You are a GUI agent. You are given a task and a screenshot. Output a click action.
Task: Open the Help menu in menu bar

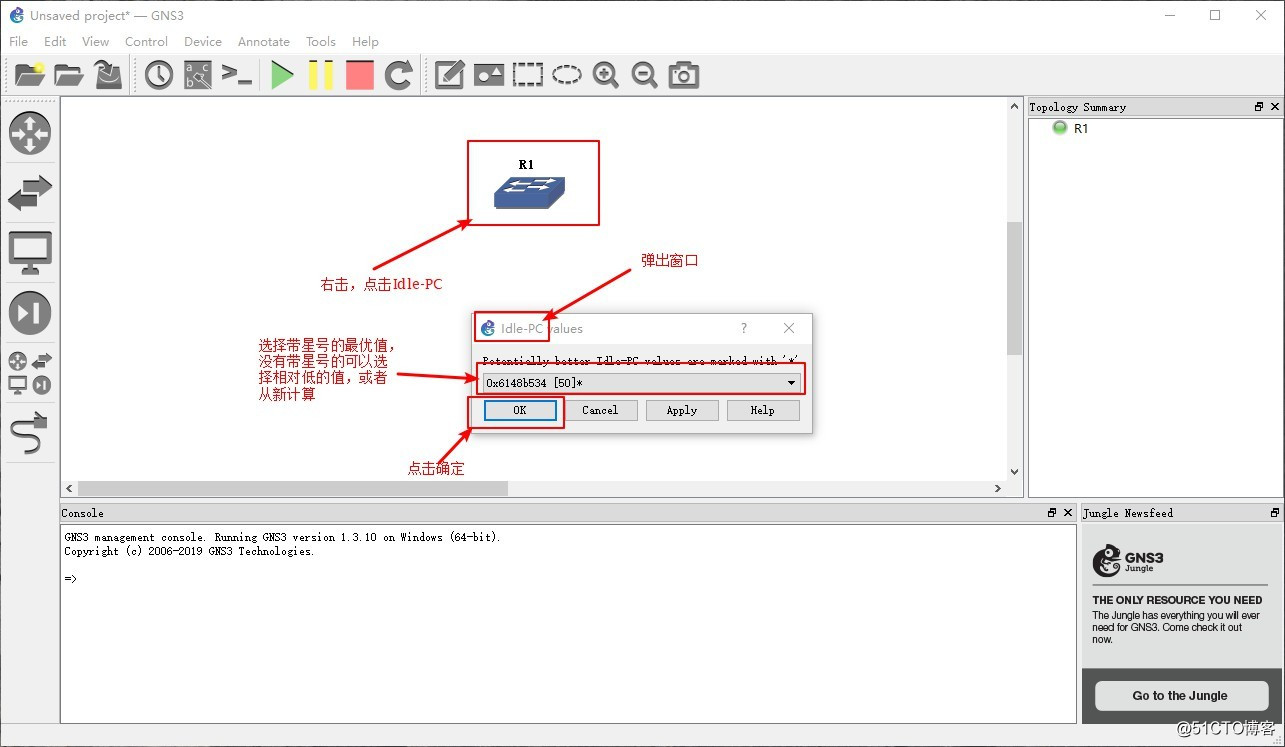point(365,42)
